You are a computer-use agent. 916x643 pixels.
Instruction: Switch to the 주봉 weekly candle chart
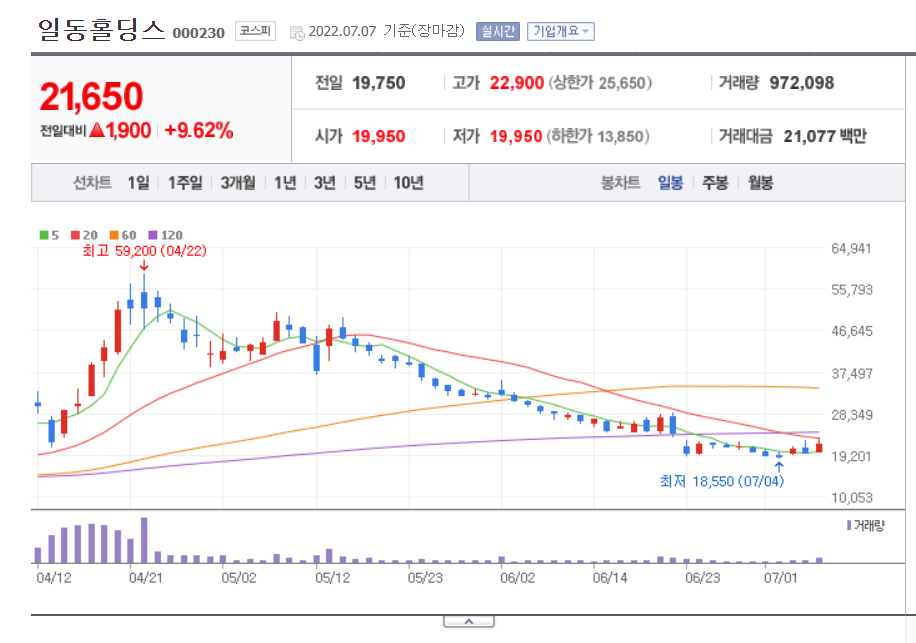point(715,183)
